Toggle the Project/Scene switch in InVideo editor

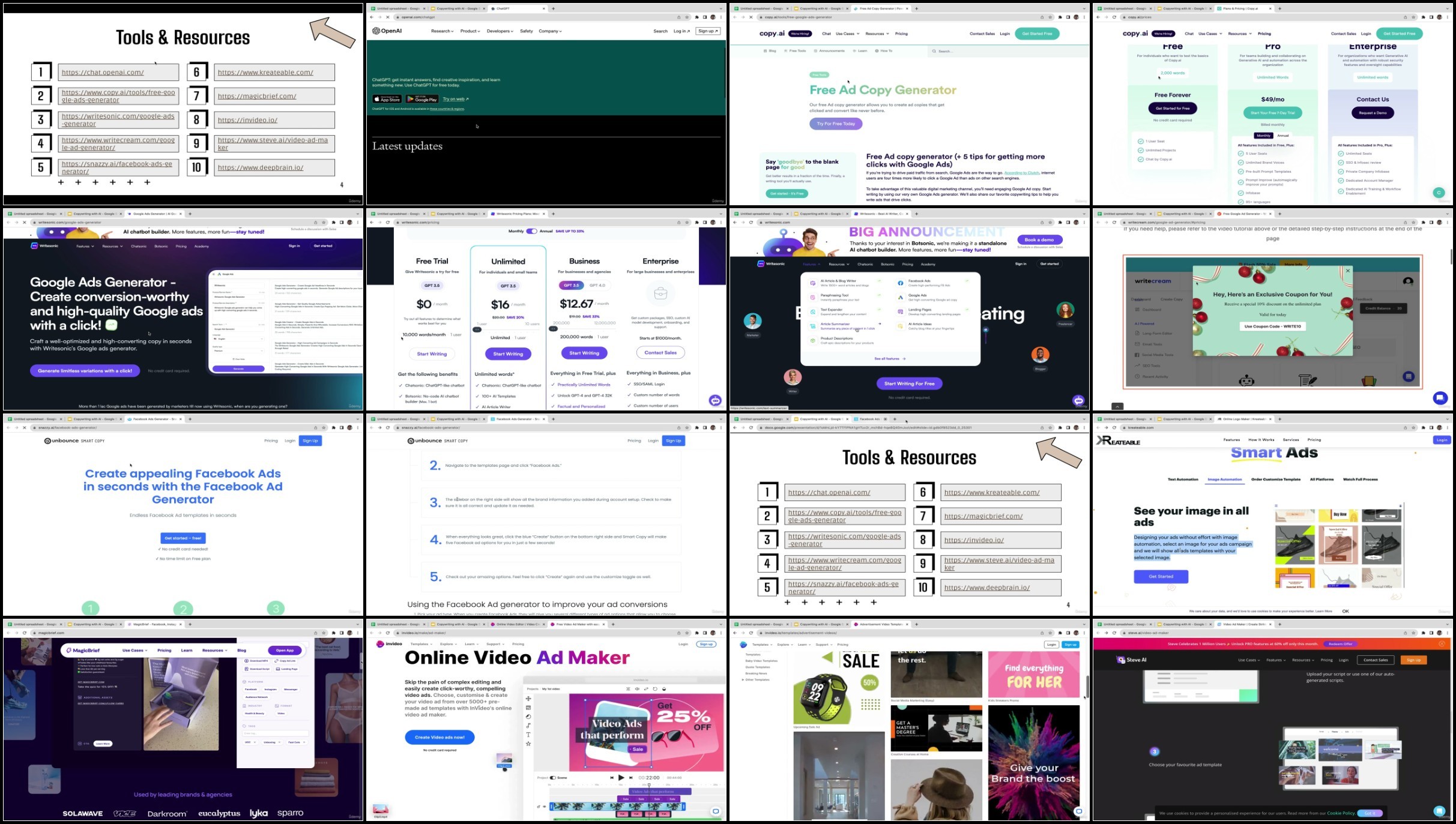(x=553, y=777)
